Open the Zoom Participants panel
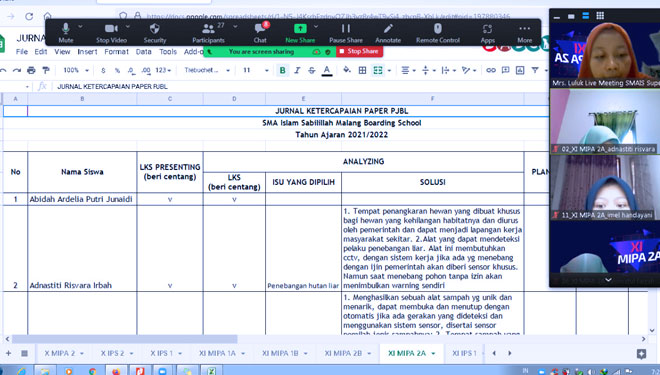The width and height of the screenshot is (660, 375). [x=208, y=33]
